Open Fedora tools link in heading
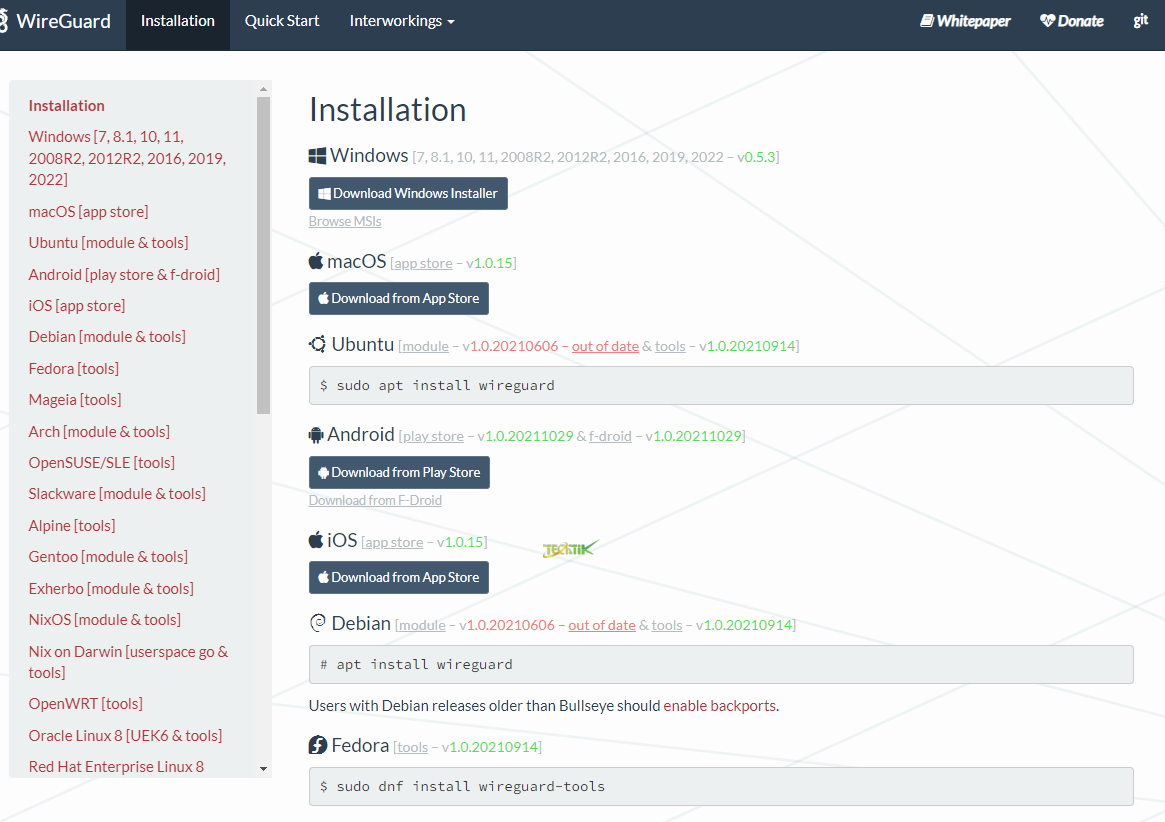Image resolution: width=1165 pixels, height=822 pixels. click(412, 747)
